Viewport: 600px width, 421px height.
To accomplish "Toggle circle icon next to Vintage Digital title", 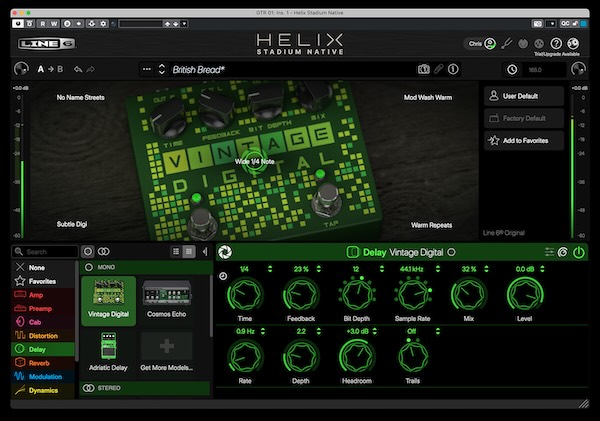I will [x=452, y=252].
